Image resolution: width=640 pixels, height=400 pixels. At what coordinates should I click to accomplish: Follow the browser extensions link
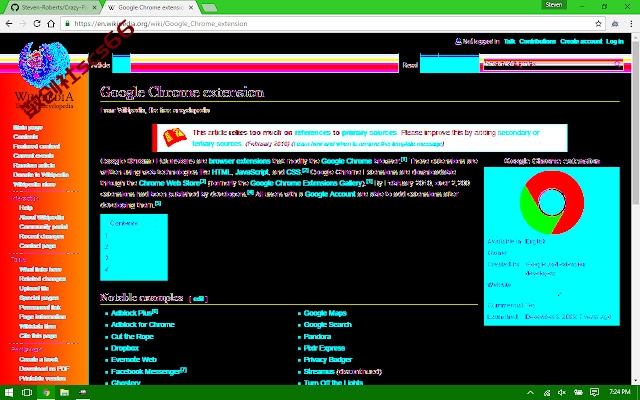click(x=240, y=161)
